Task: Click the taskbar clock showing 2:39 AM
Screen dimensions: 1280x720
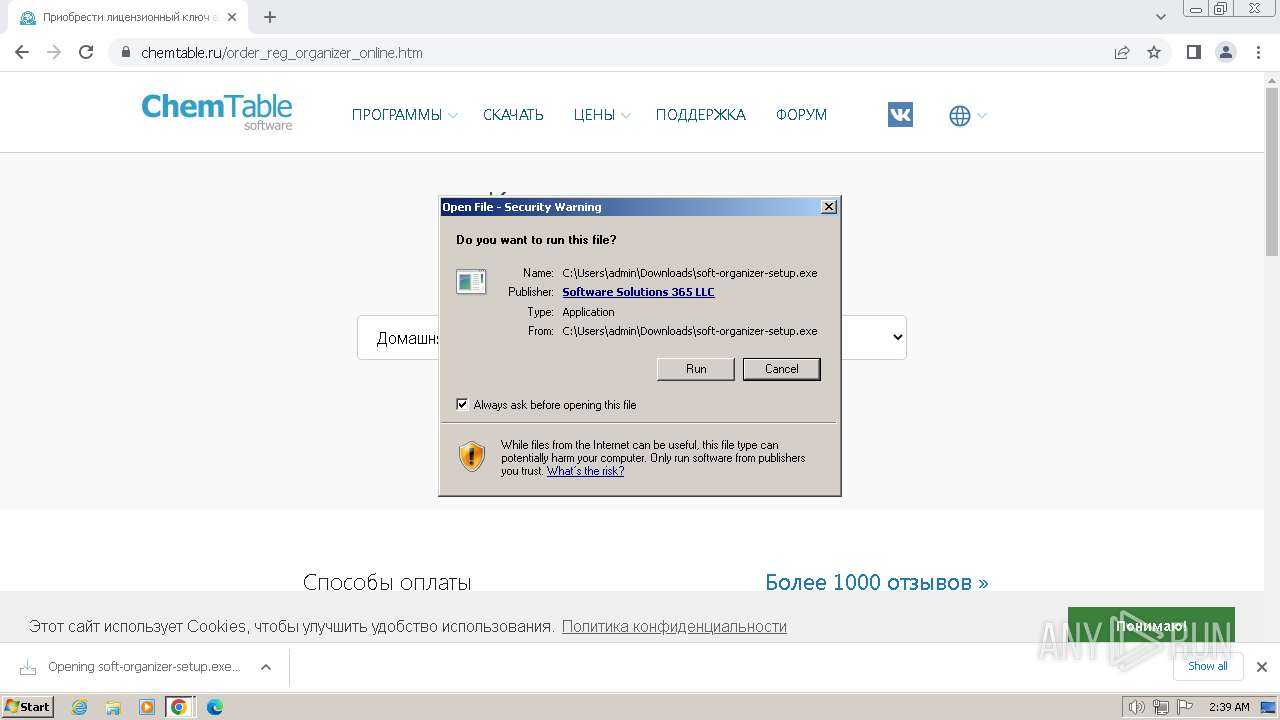Action: coord(1229,707)
